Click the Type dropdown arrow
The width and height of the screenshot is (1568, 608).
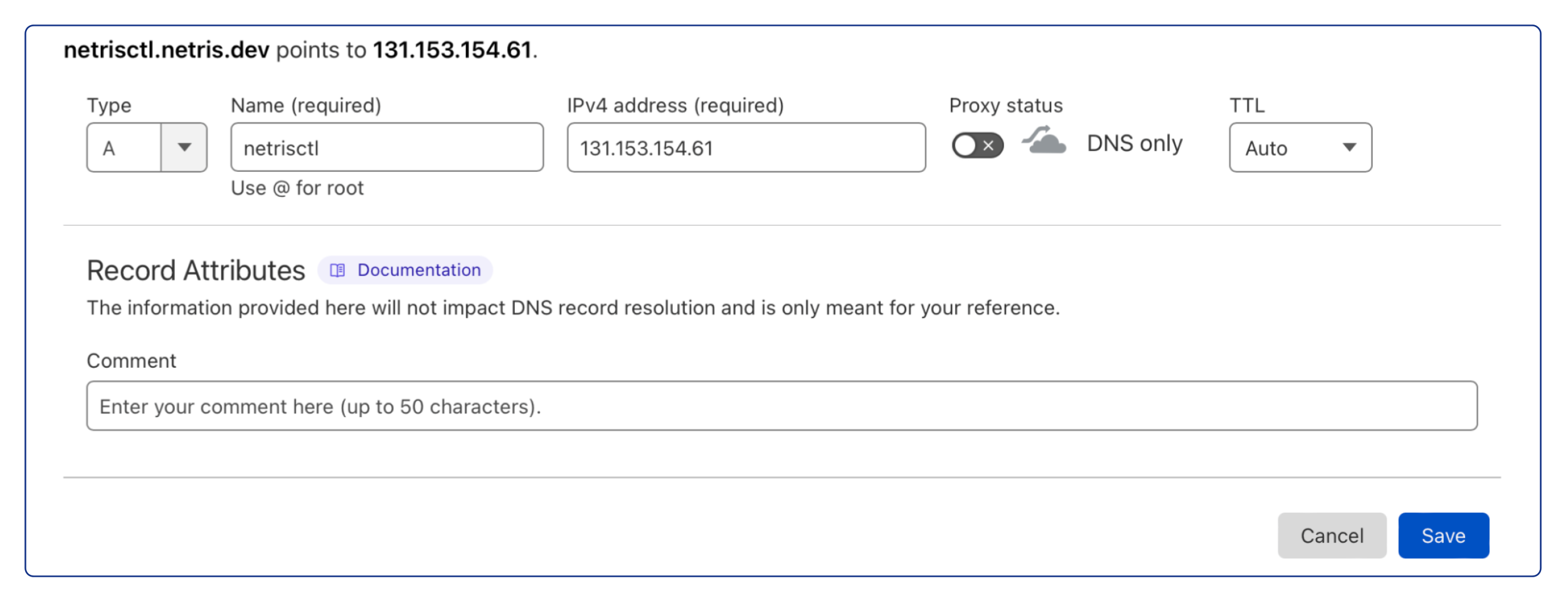tap(184, 147)
